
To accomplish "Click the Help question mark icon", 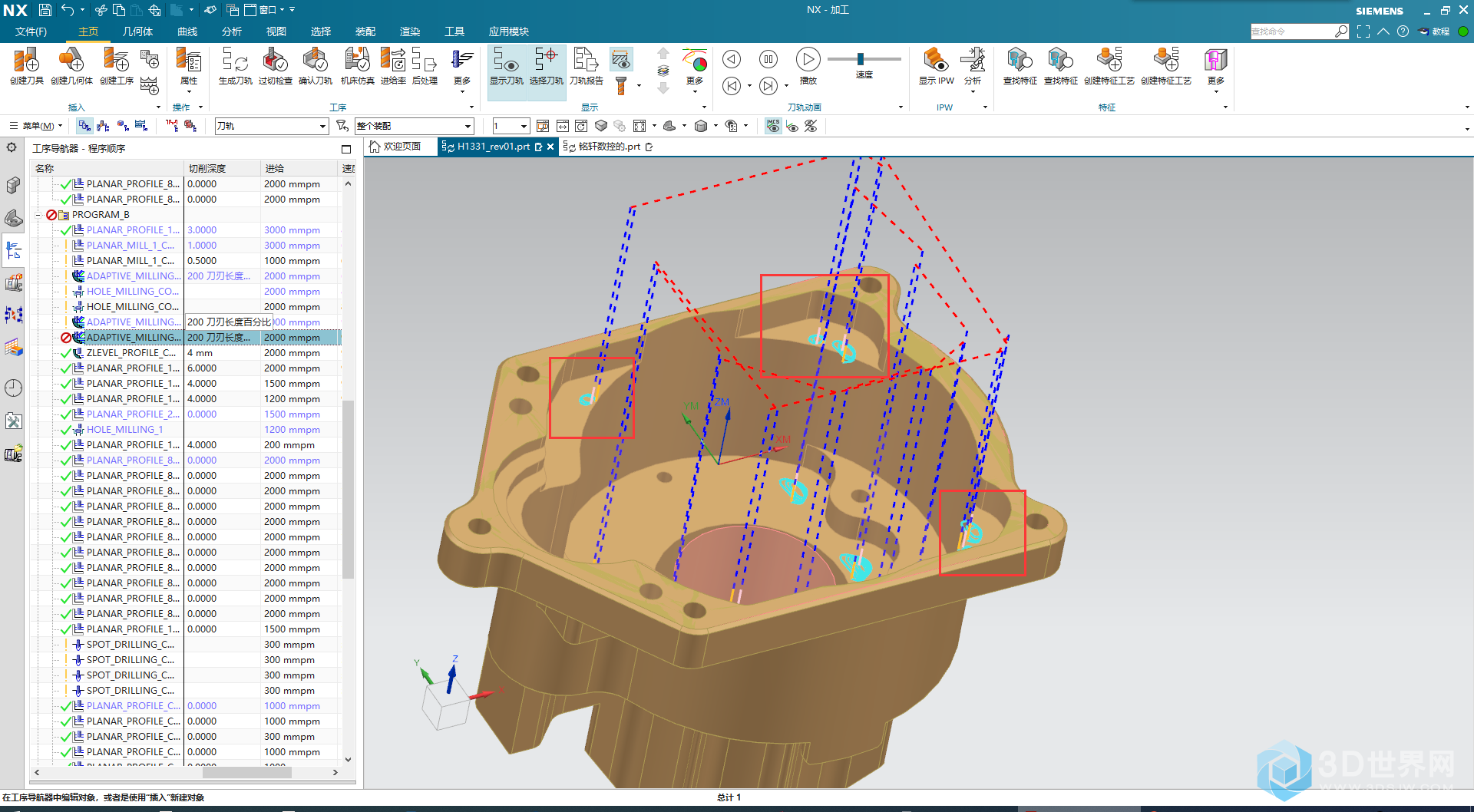I will coord(1403,31).
